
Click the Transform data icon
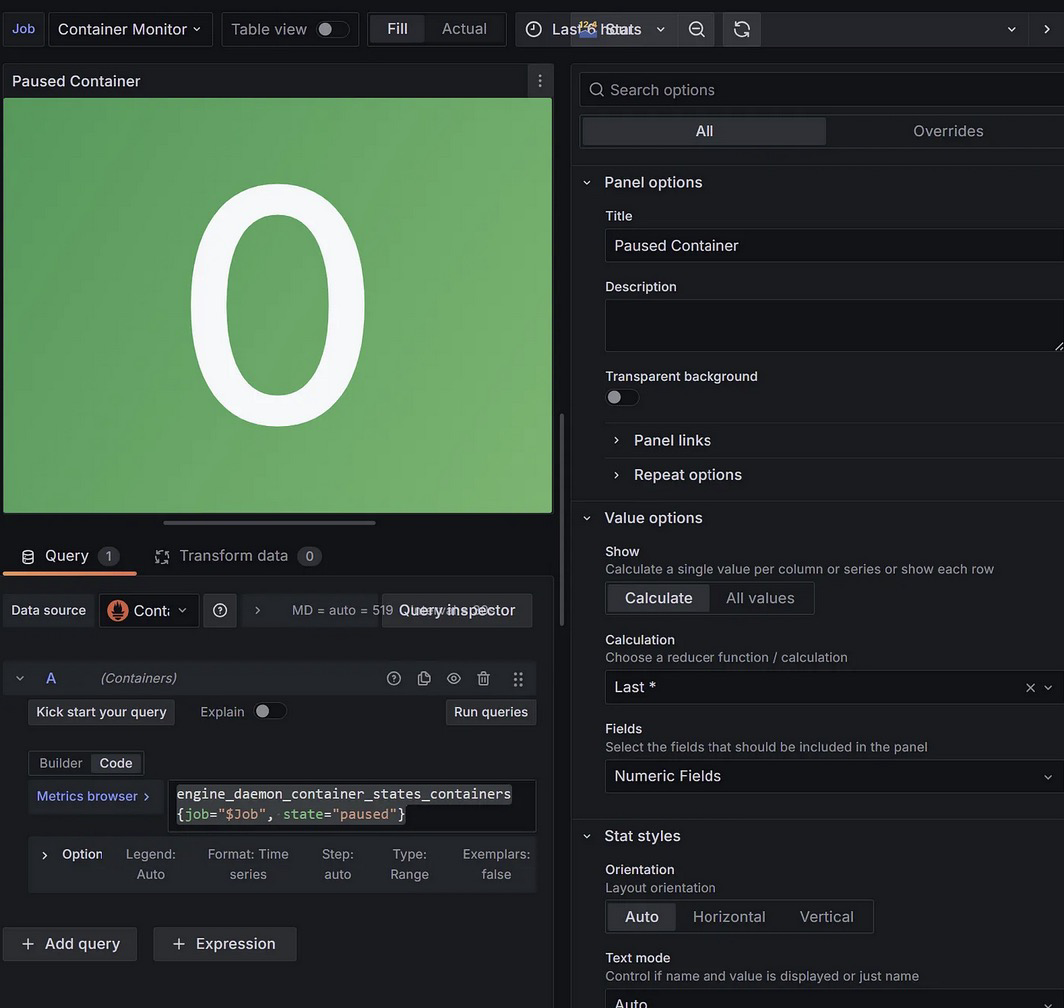click(162, 557)
